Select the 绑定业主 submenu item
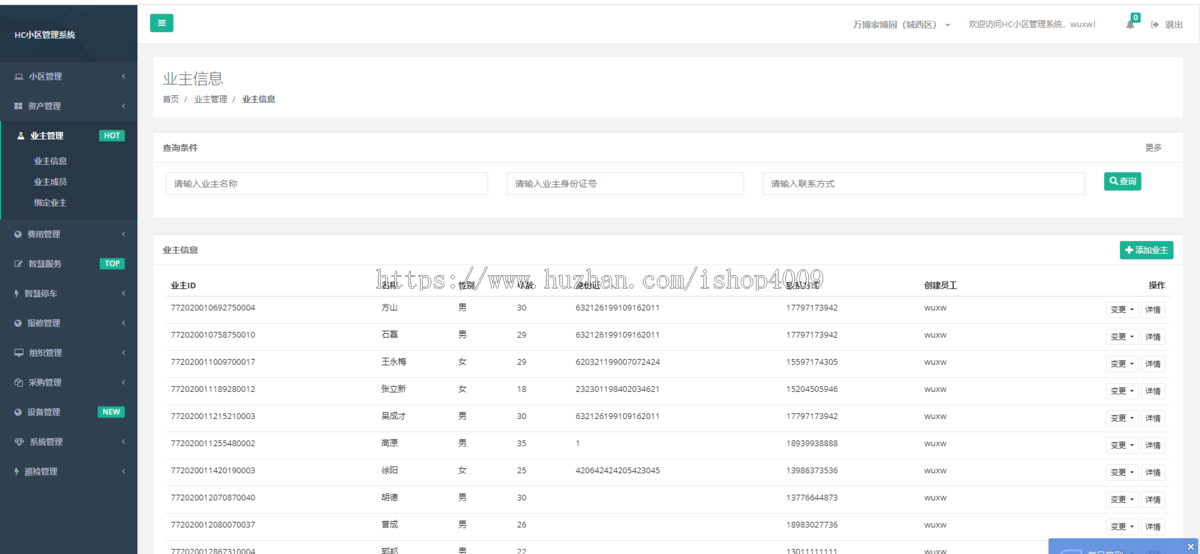This screenshot has width=1200, height=554. [50, 203]
